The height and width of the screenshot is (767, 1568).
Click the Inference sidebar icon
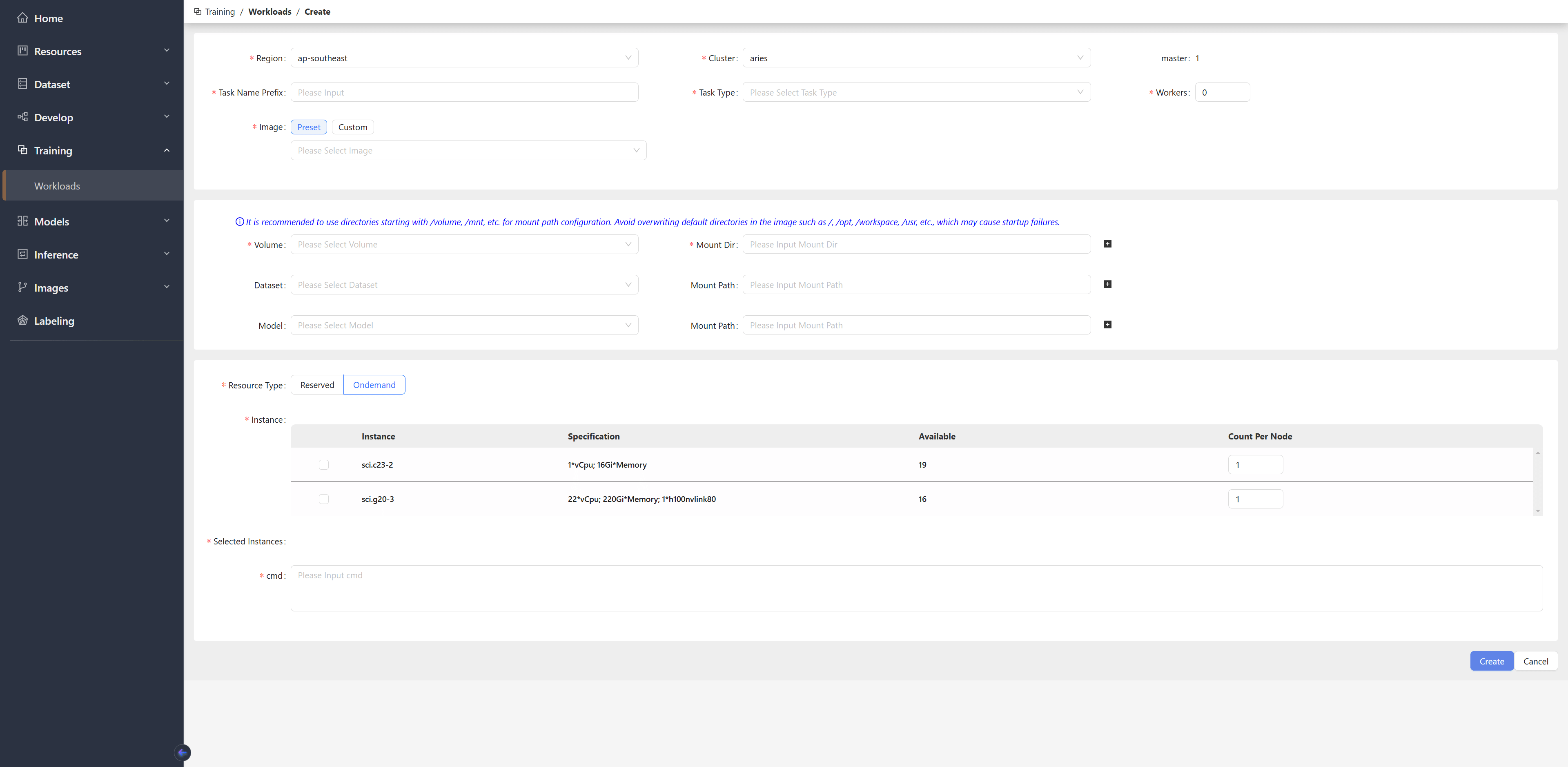tap(22, 254)
